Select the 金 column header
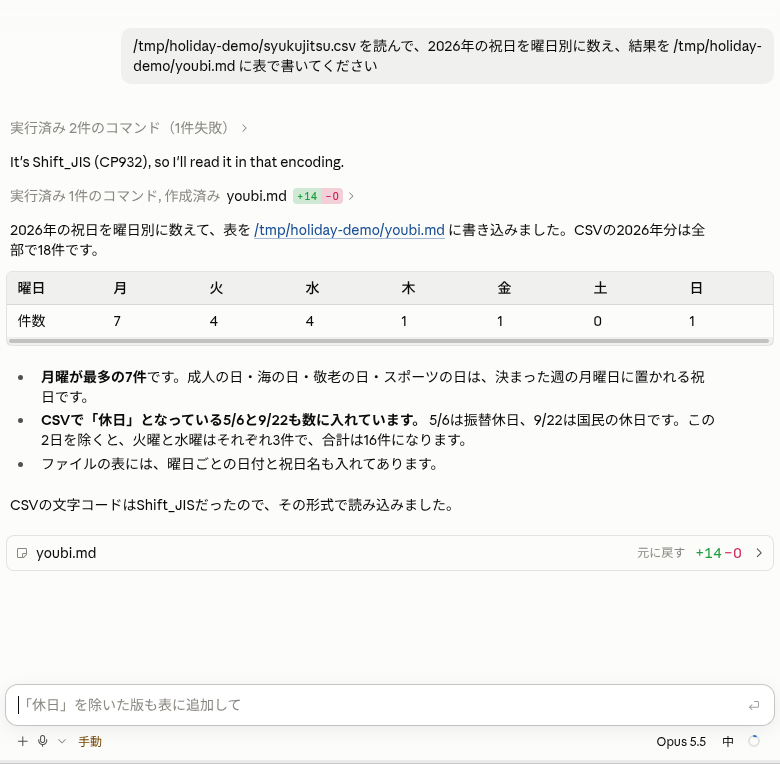This screenshot has width=780, height=764. [504, 288]
